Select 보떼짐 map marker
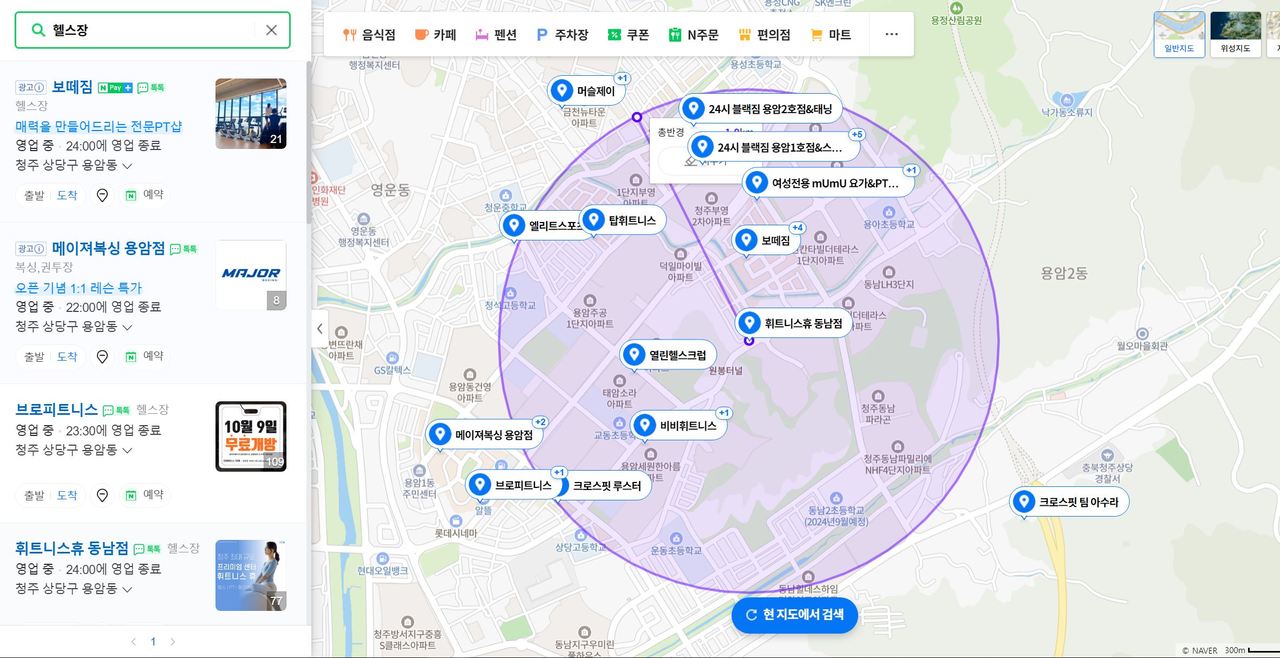Viewport: 1280px width, 658px height. pyautogui.click(x=765, y=241)
